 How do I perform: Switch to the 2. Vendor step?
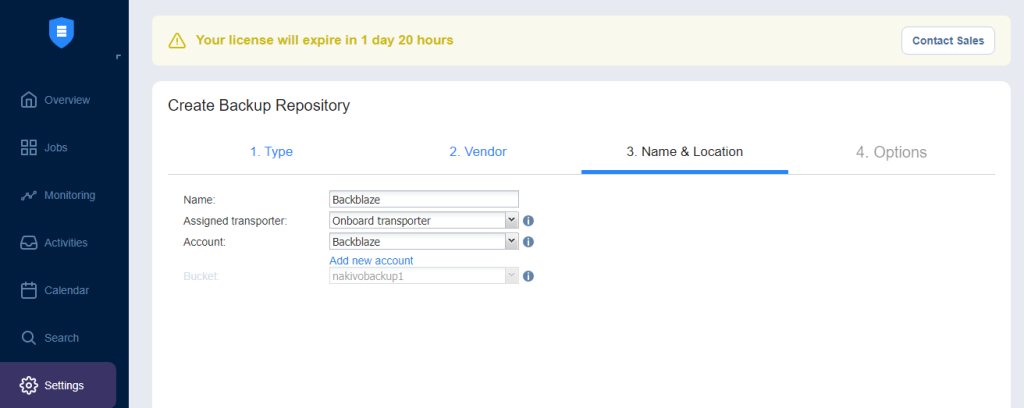[478, 152]
